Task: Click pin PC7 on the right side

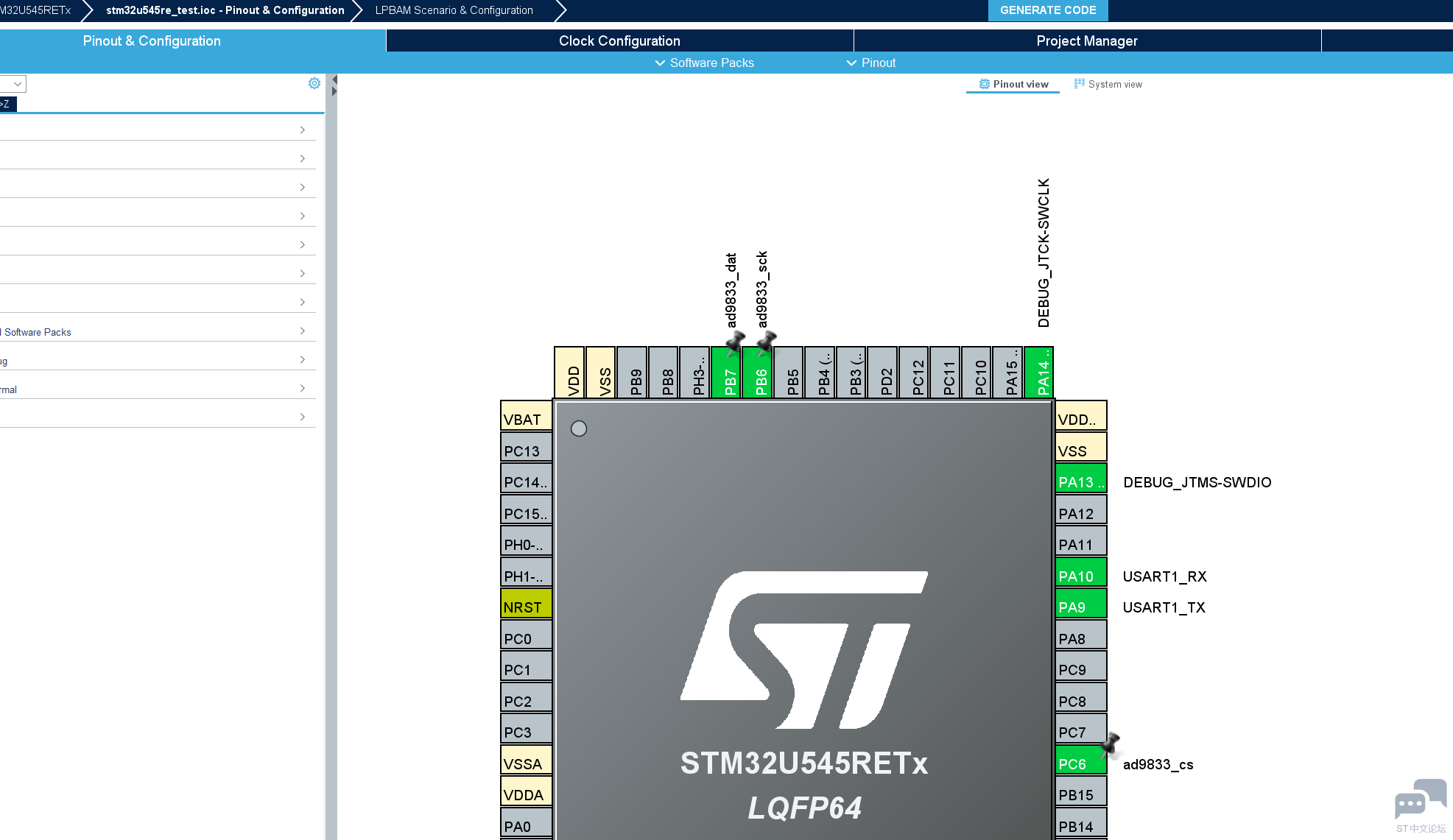Action: (1081, 728)
